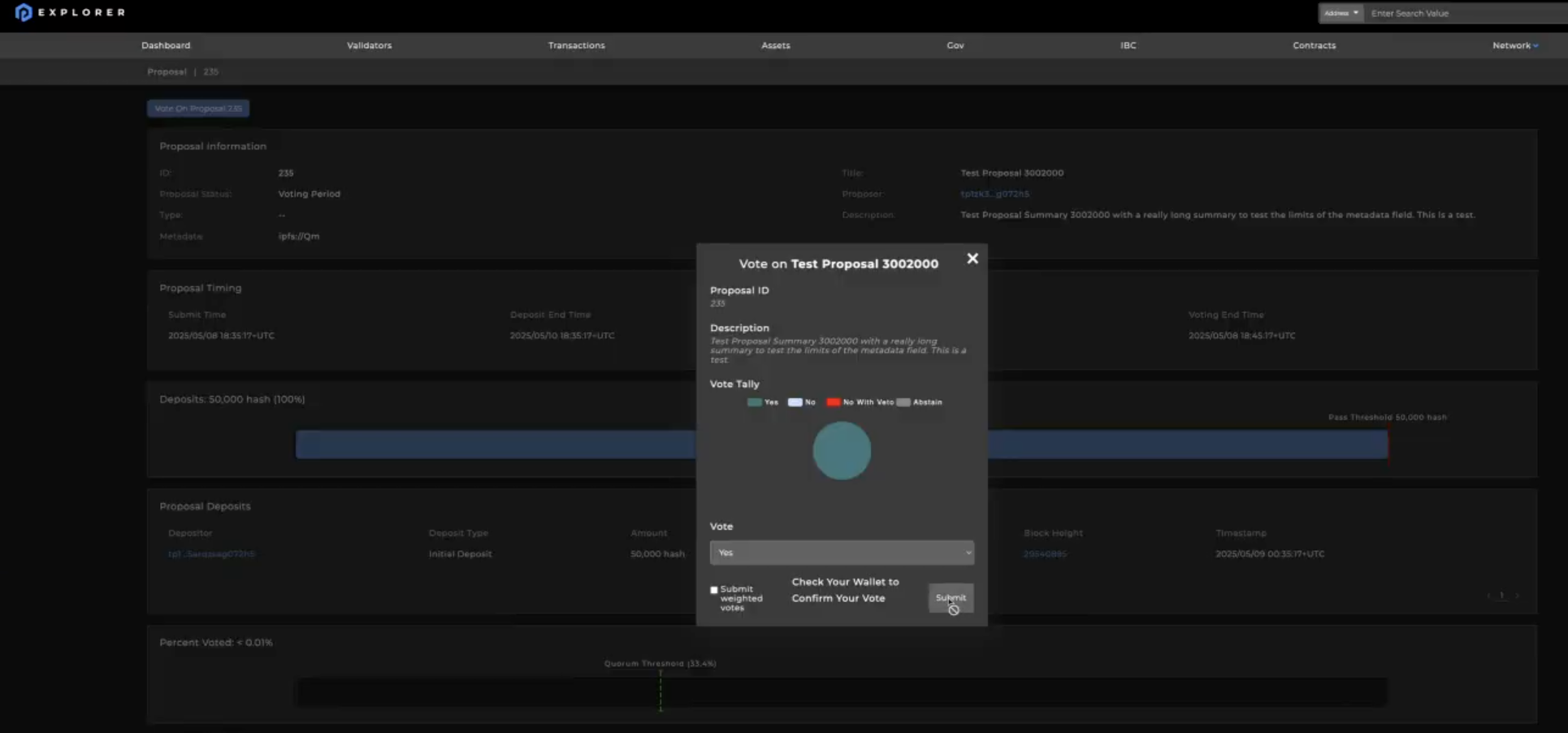This screenshot has height=733, width=1568.
Task: Enable Submit weighted votes checkbox
Action: 714,590
